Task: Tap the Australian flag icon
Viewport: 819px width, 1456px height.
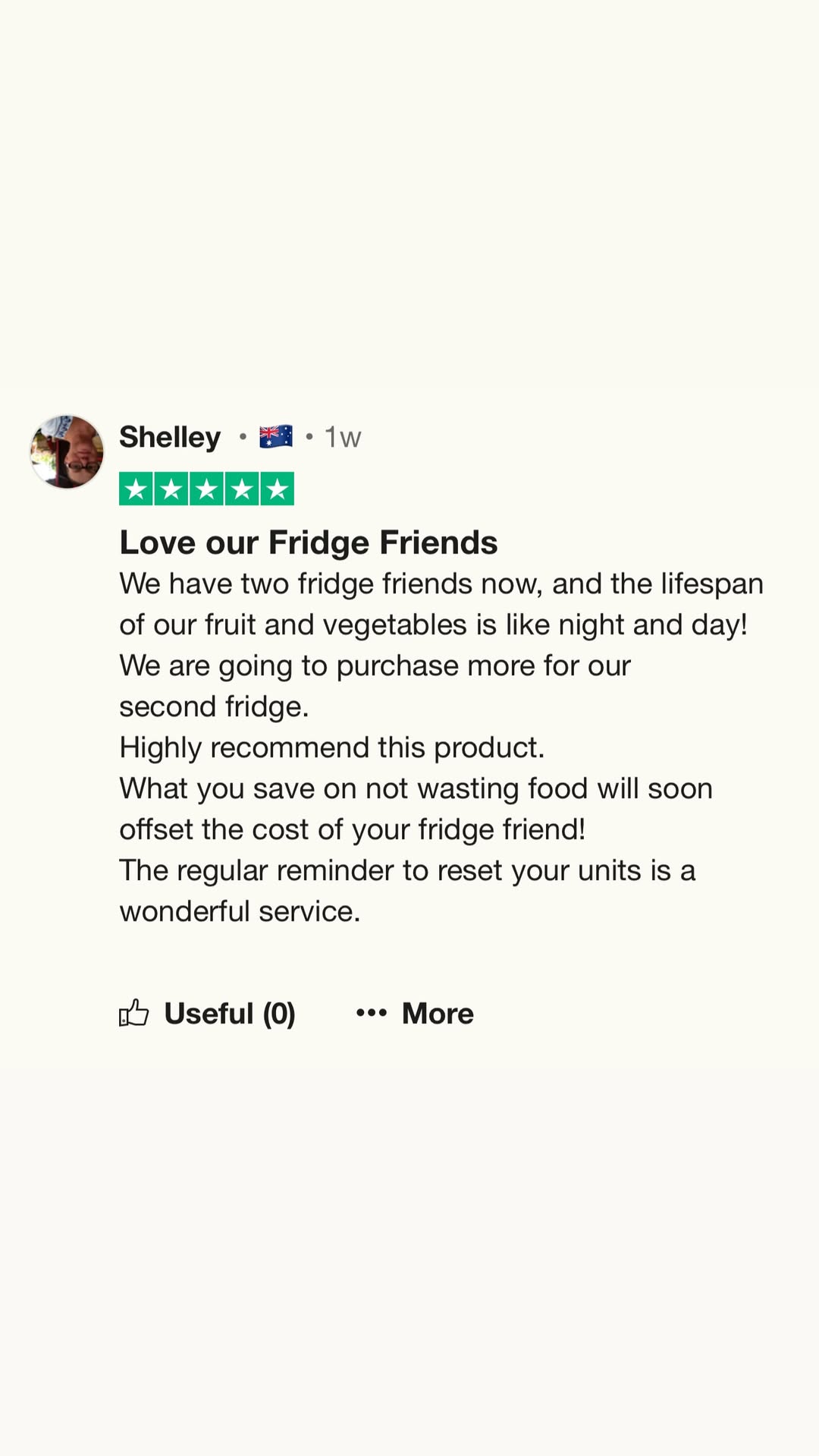Action: click(x=276, y=437)
